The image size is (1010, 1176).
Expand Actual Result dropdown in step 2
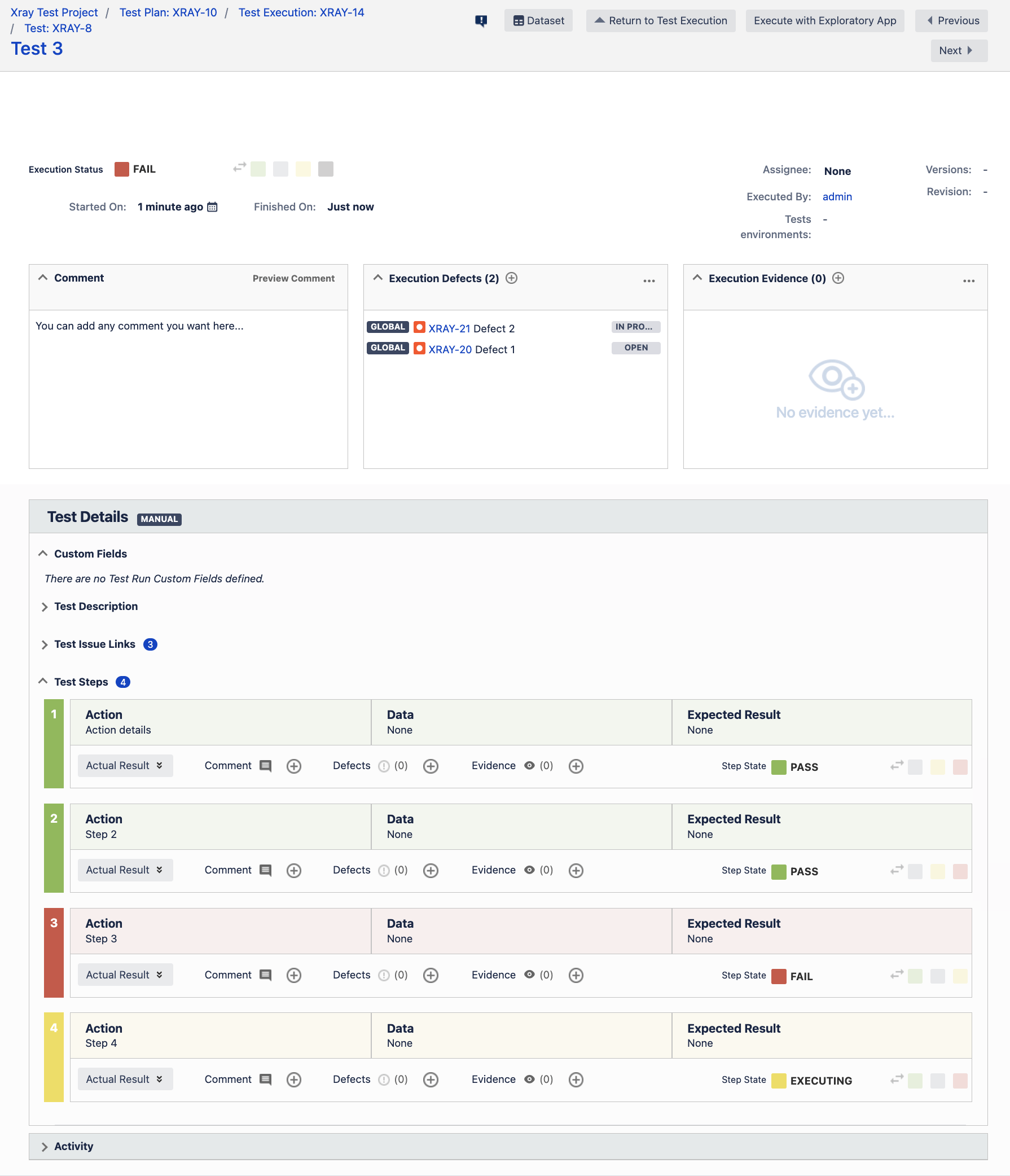pyautogui.click(x=125, y=870)
